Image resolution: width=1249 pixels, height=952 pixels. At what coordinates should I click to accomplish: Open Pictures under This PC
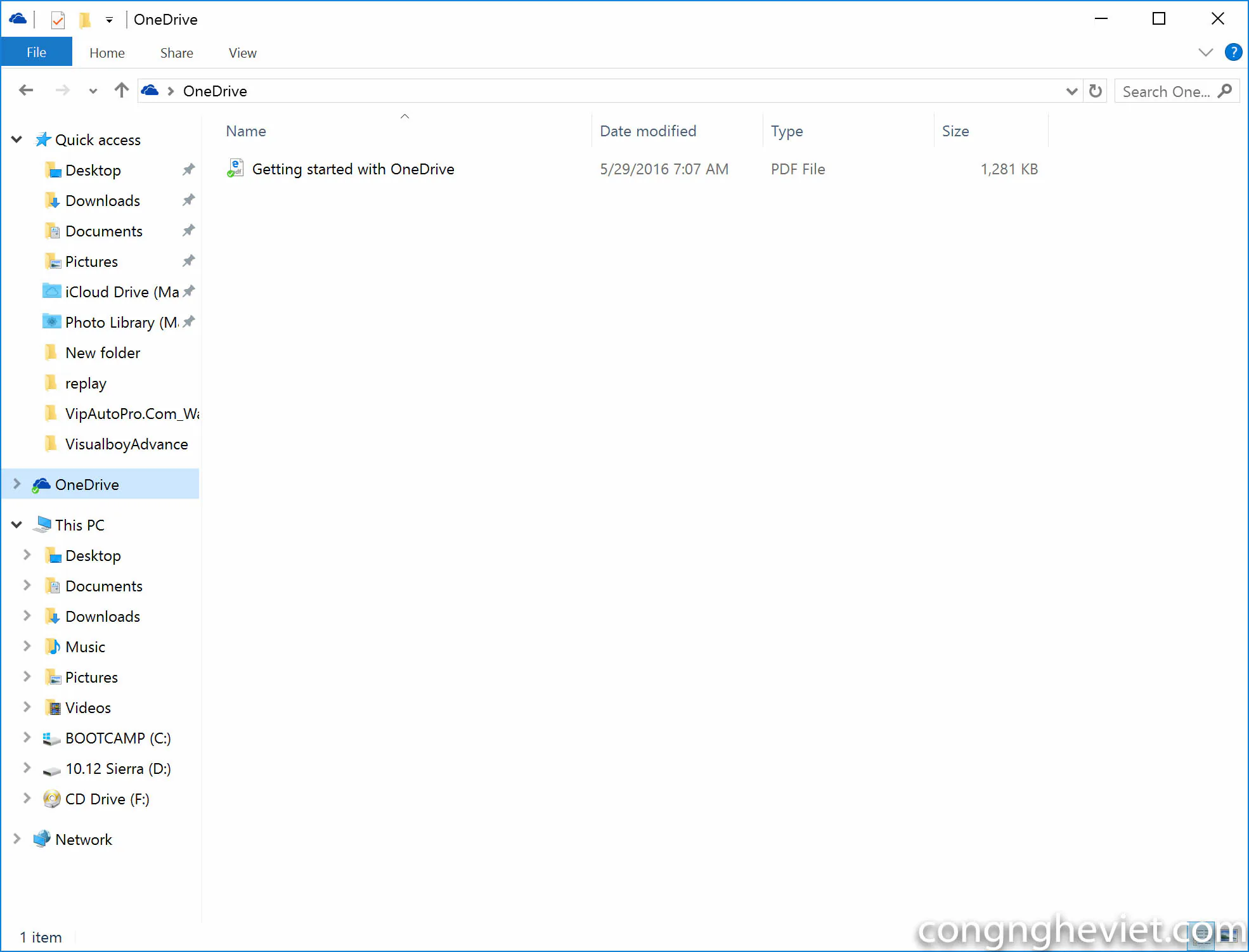click(x=91, y=678)
